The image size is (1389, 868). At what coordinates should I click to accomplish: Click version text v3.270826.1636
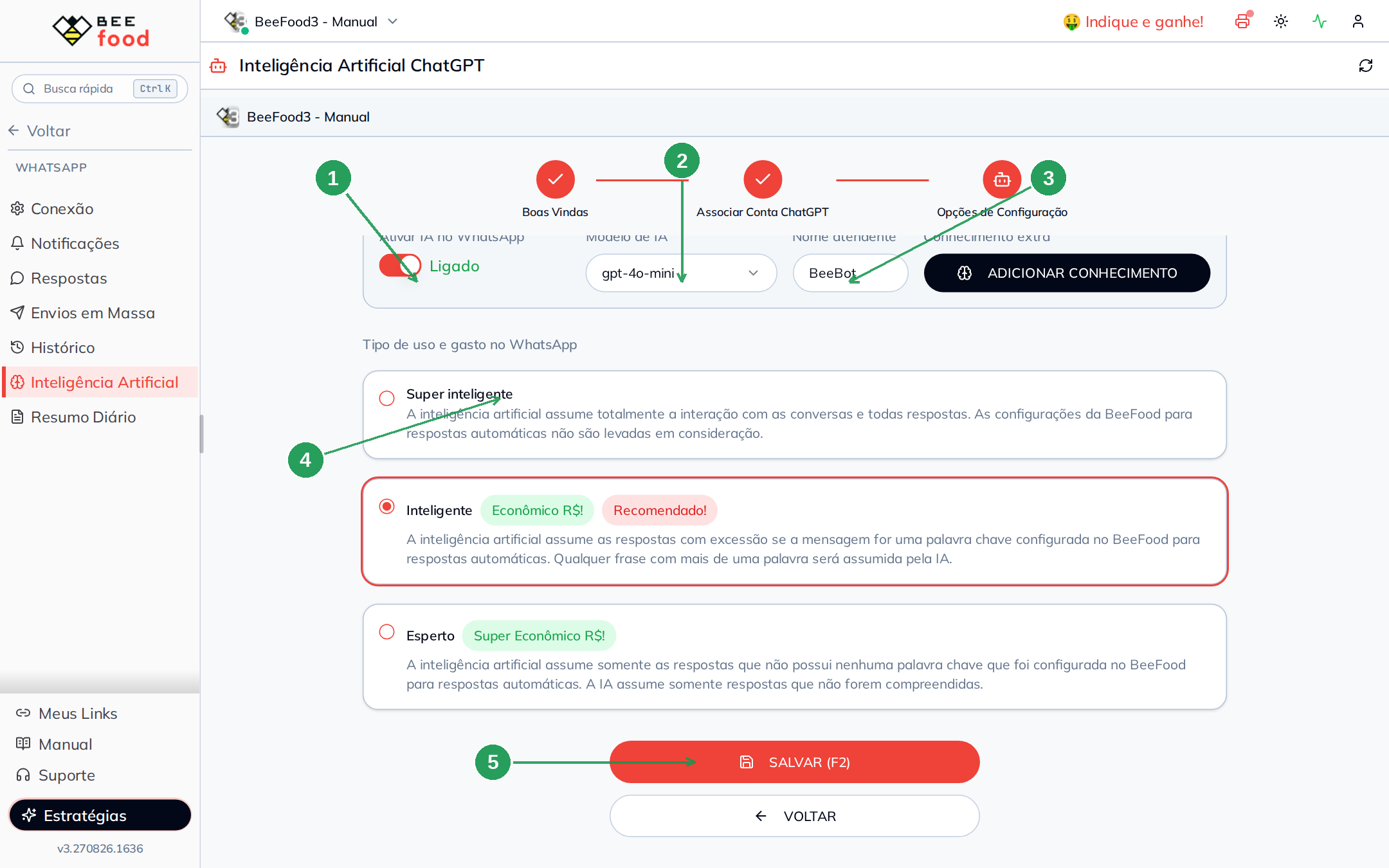[x=100, y=849]
